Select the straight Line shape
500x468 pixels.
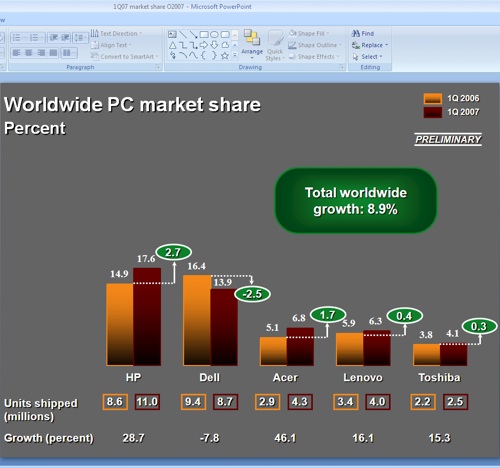[183, 34]
